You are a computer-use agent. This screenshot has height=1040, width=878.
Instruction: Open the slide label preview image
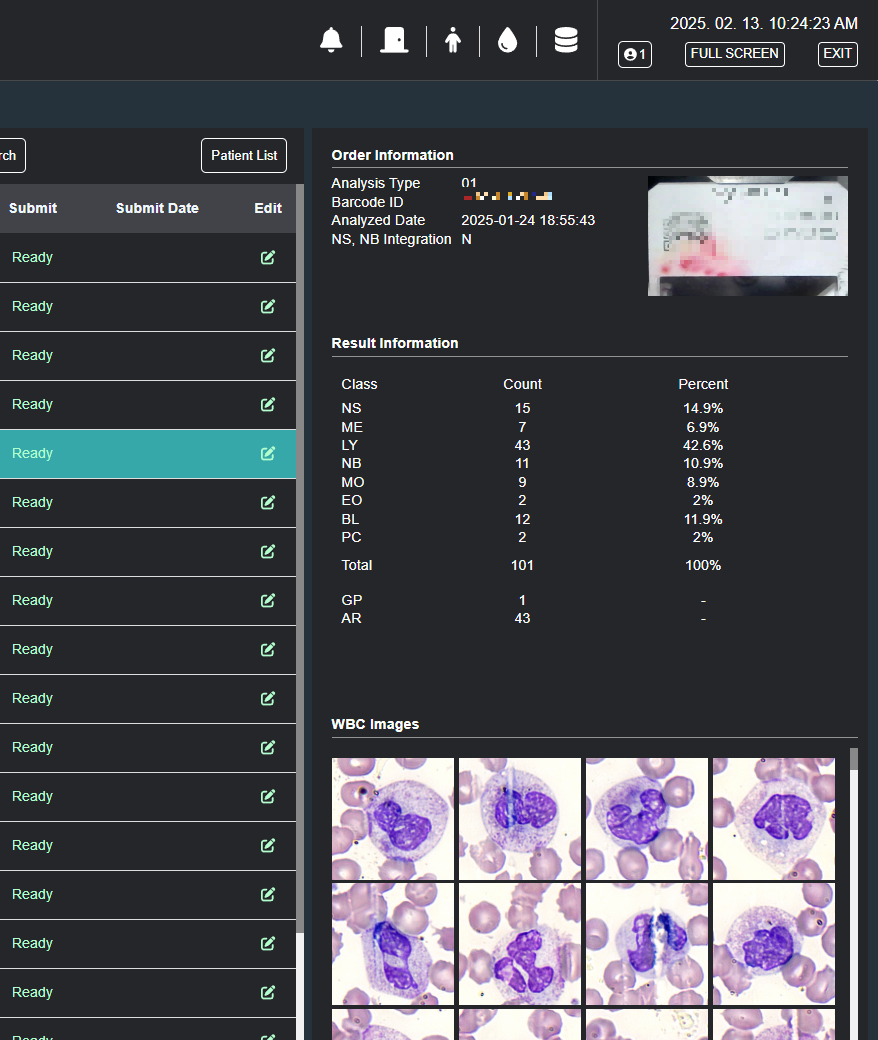747,236
